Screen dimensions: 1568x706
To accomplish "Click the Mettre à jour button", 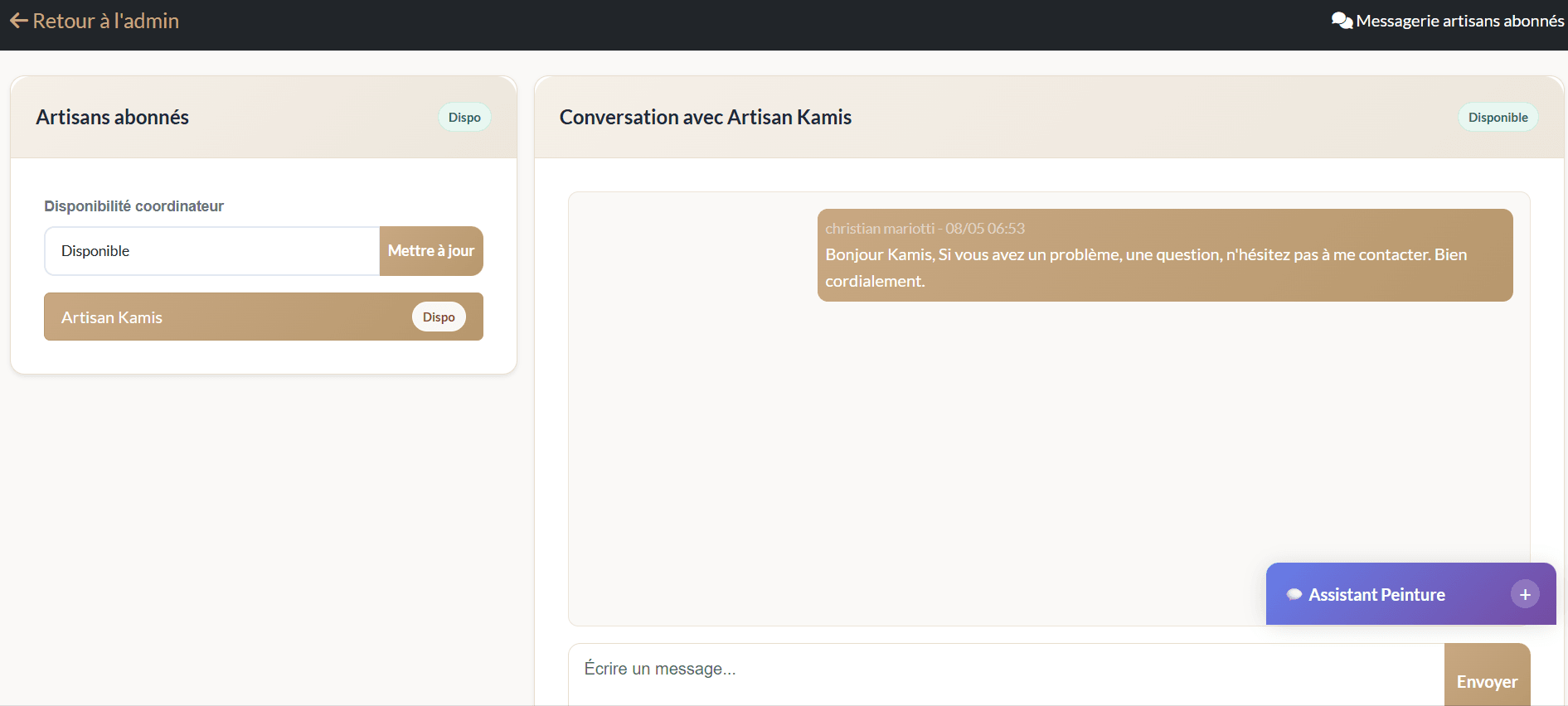I will point(431,251).
